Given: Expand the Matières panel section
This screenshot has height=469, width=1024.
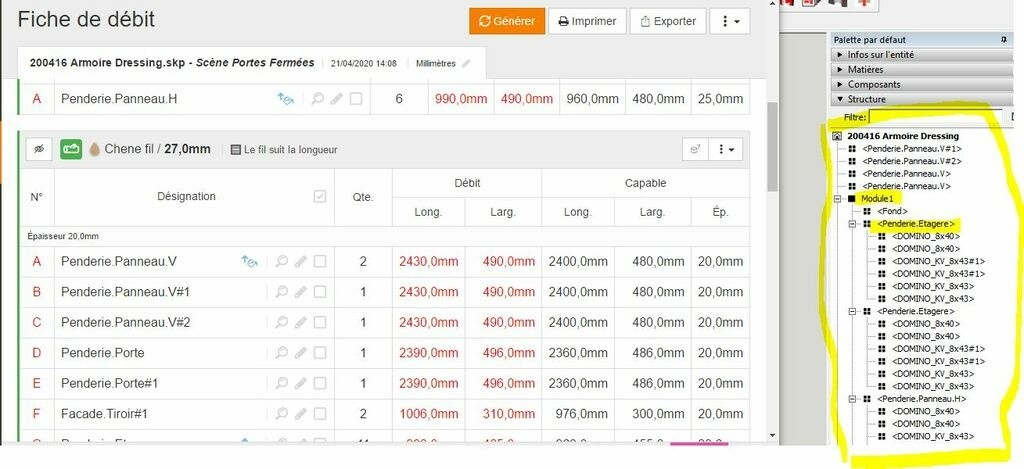Looking at the screenshot, I should (841, 70).
